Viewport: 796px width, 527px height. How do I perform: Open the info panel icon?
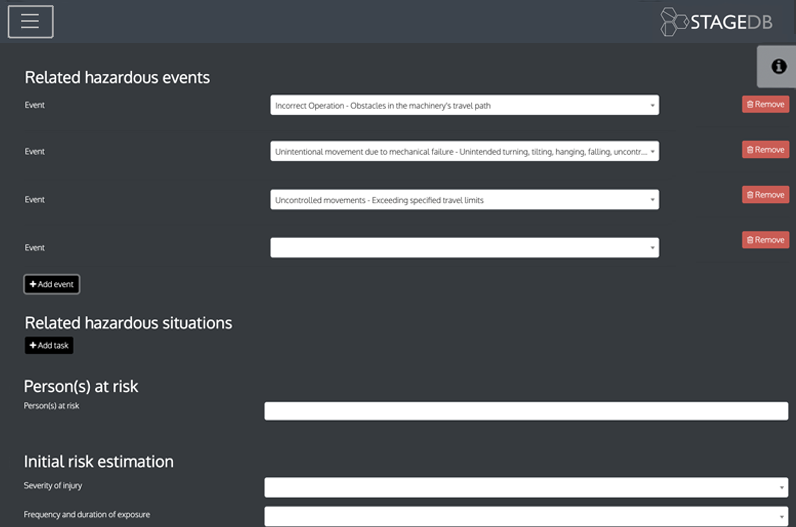(x=778, y=67)
